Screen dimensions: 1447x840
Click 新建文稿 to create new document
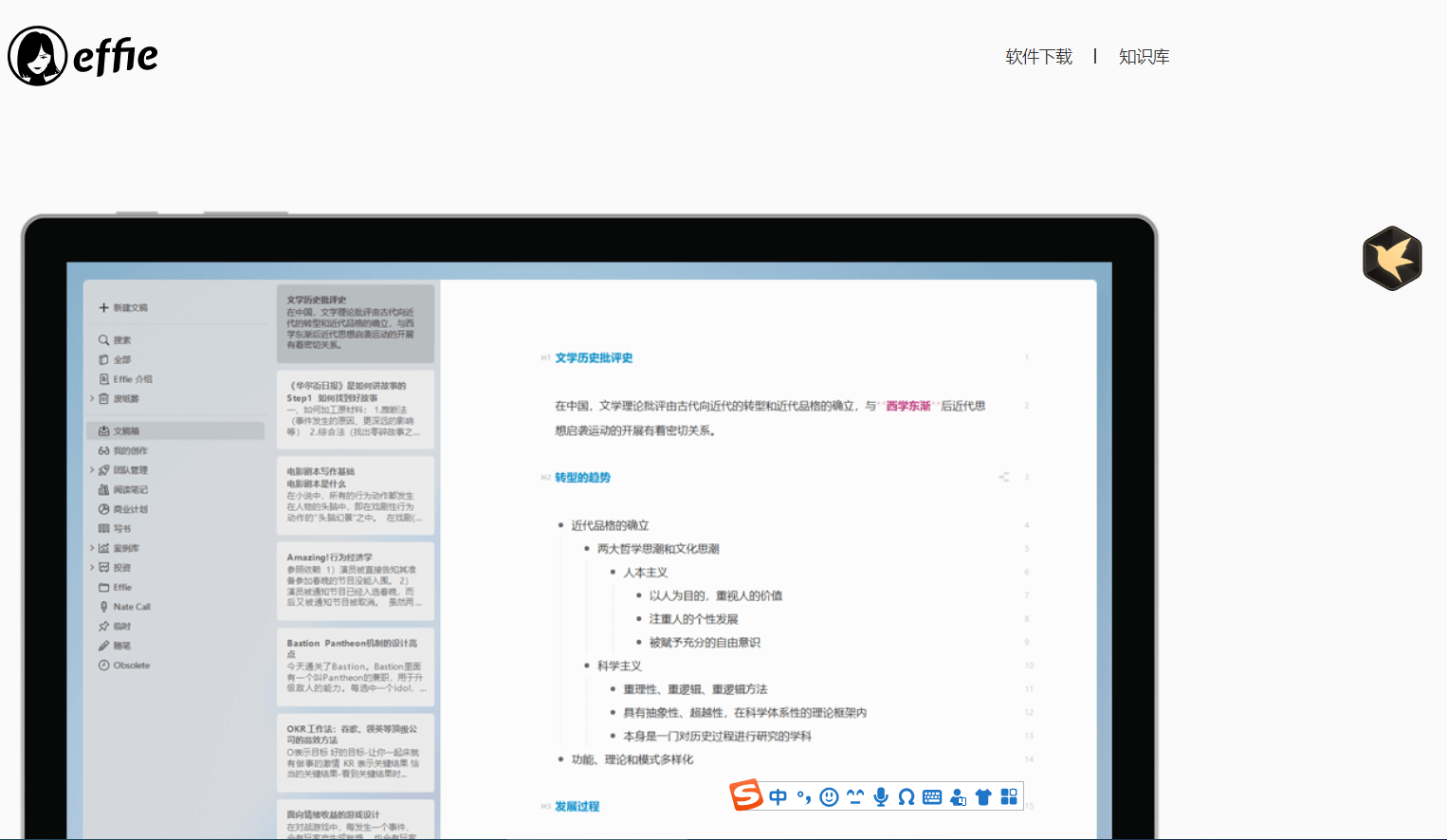pyautogui.click(x=130, y=308)
